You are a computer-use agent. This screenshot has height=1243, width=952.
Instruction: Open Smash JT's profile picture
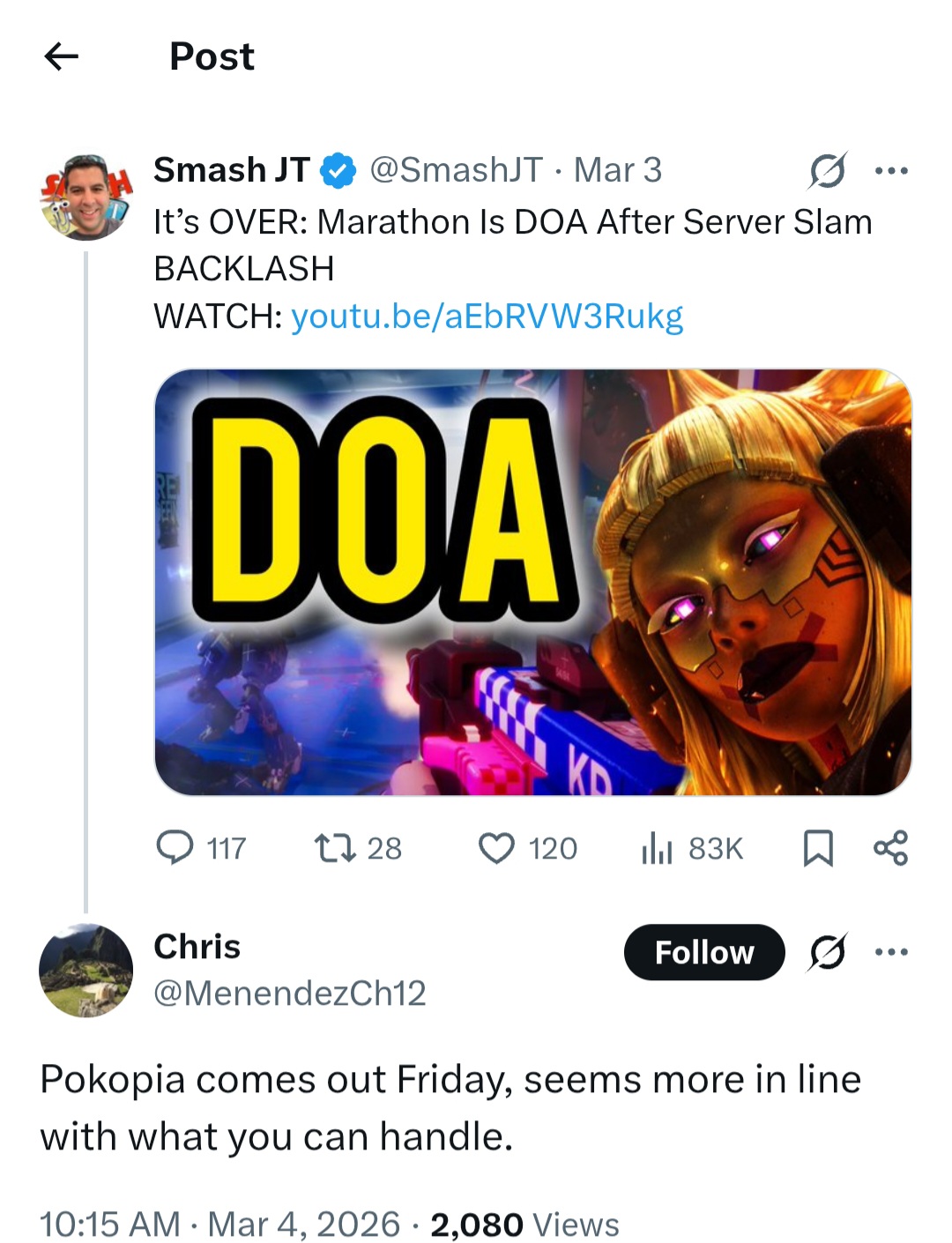86,197
